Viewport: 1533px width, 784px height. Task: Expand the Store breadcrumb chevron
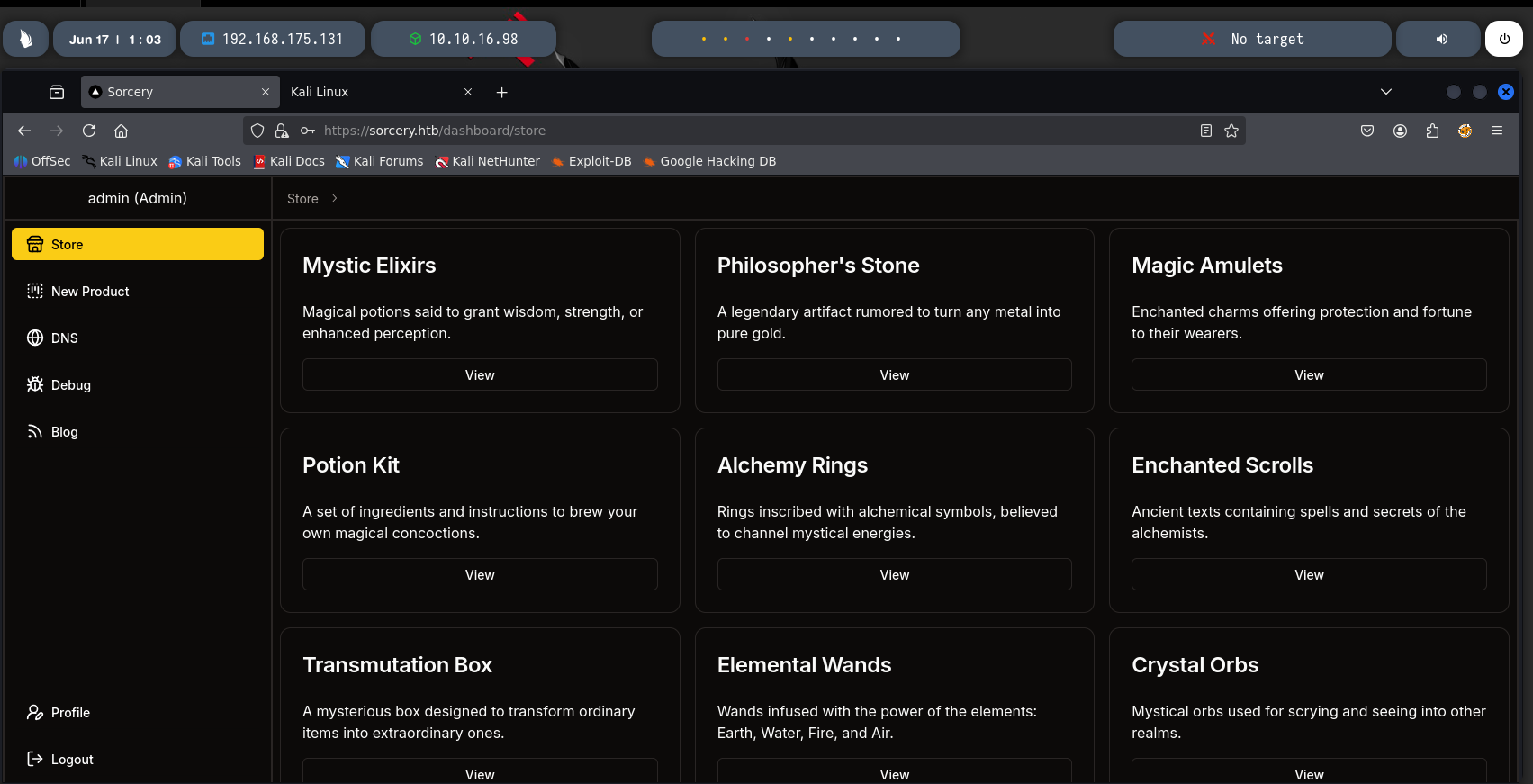click(335, 199)
